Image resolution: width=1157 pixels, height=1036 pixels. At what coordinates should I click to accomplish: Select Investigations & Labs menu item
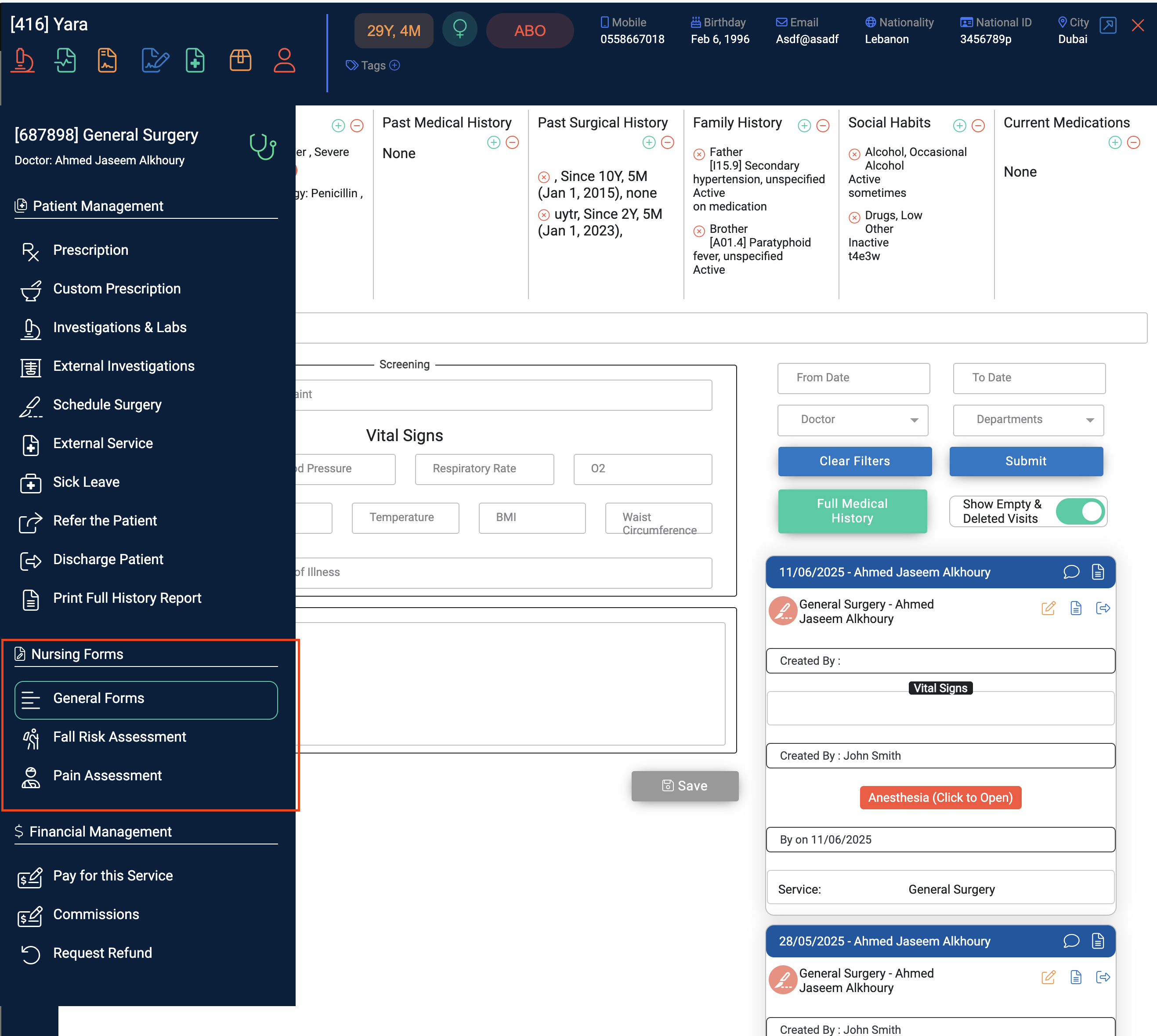(119, 327)
